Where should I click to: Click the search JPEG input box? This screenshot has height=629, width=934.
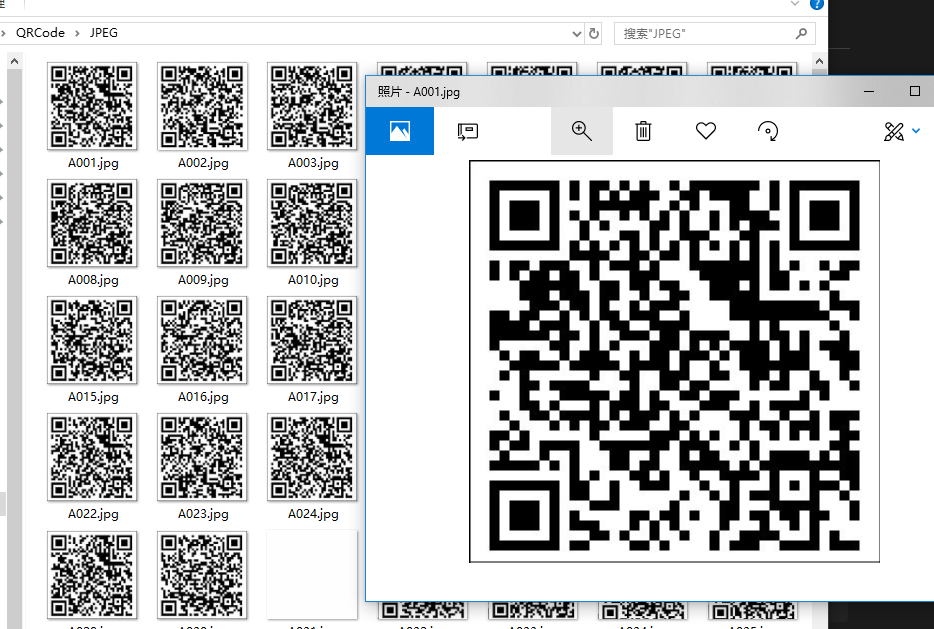click(700, 33)
